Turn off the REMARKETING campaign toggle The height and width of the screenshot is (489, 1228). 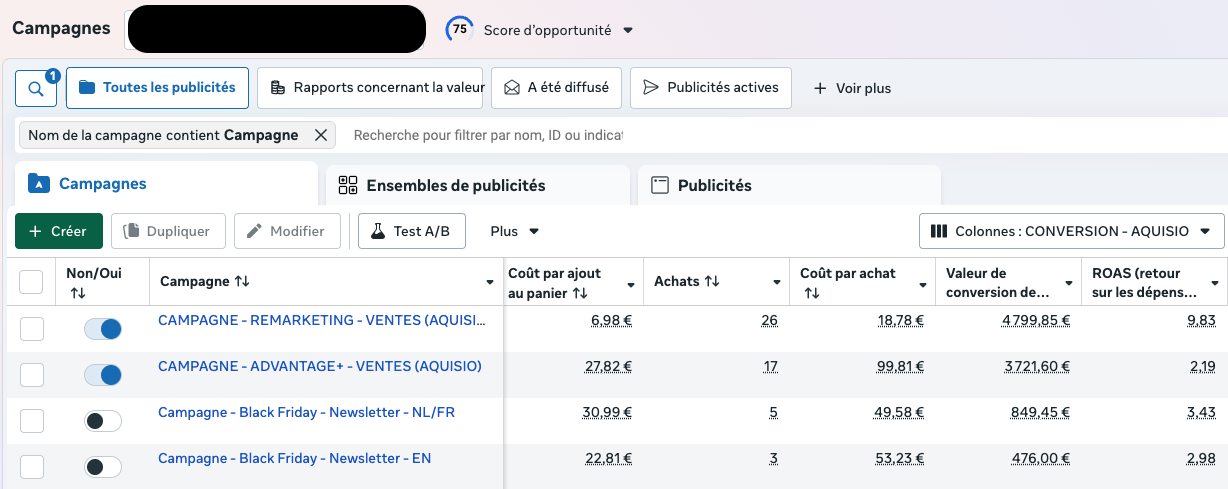coord(103,329)
